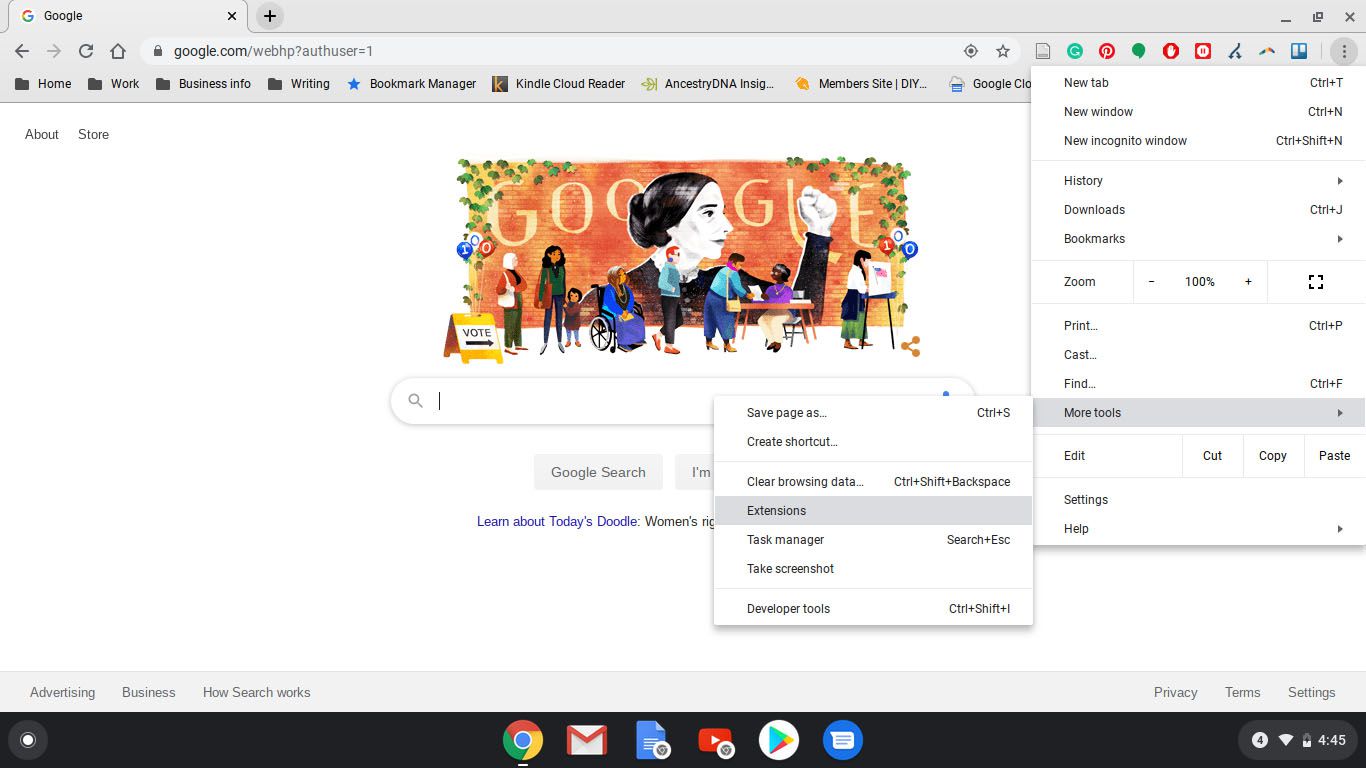Open Messages app from the shelf
Screen dimensions: 1366x768
[843, 740]
